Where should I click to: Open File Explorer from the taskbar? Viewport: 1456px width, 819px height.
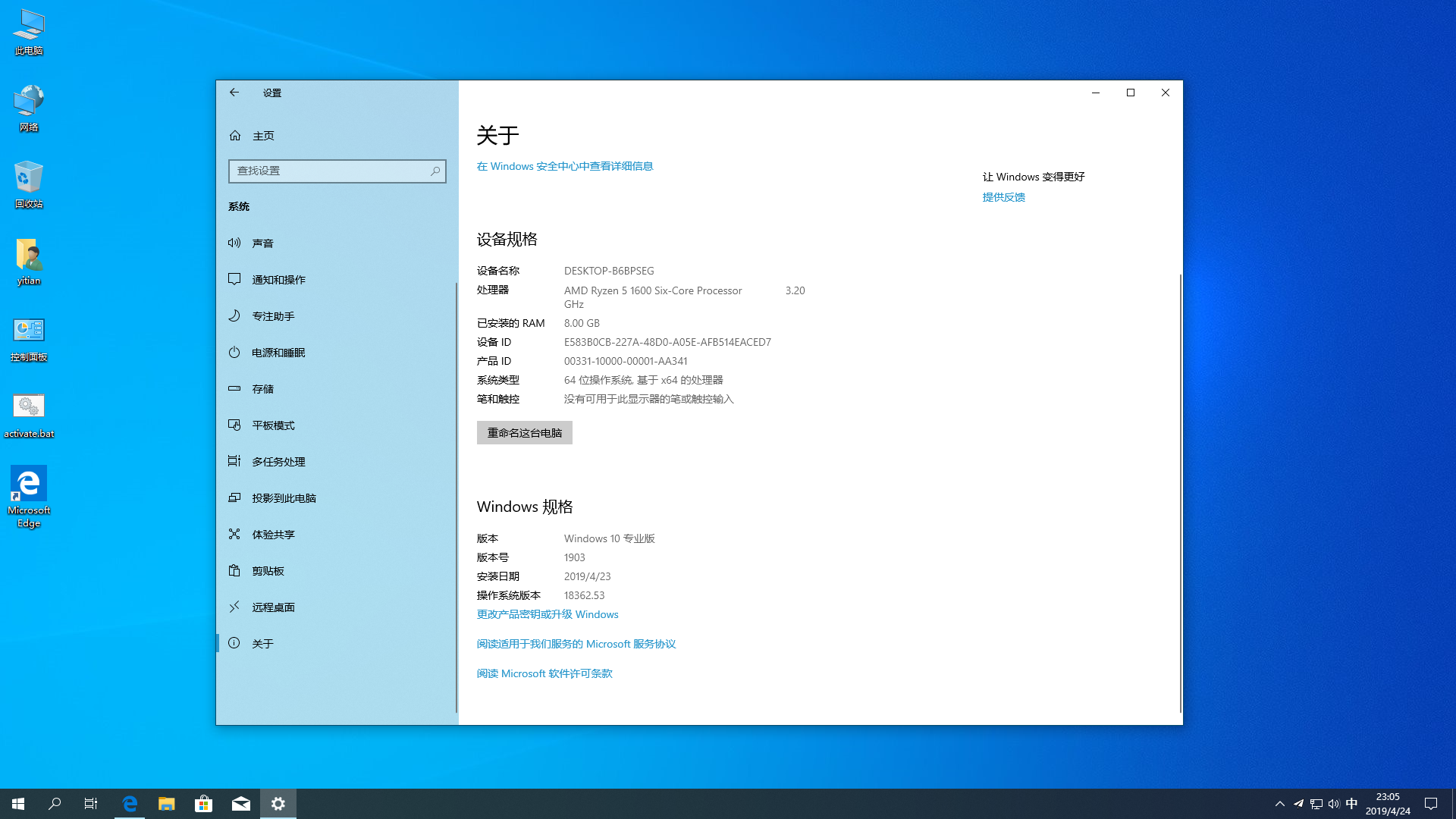(x=167, y=804)
